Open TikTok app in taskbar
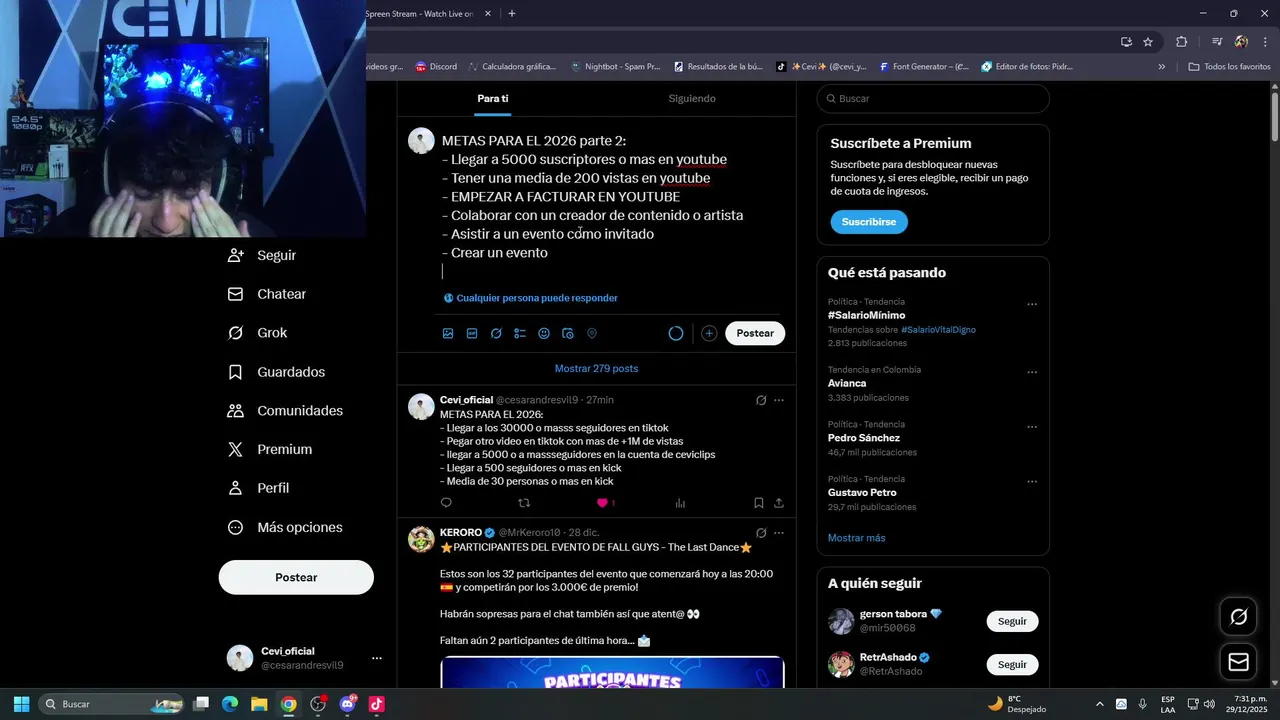The width and height of the screenshot is (1280, 720). click(376, 704)
